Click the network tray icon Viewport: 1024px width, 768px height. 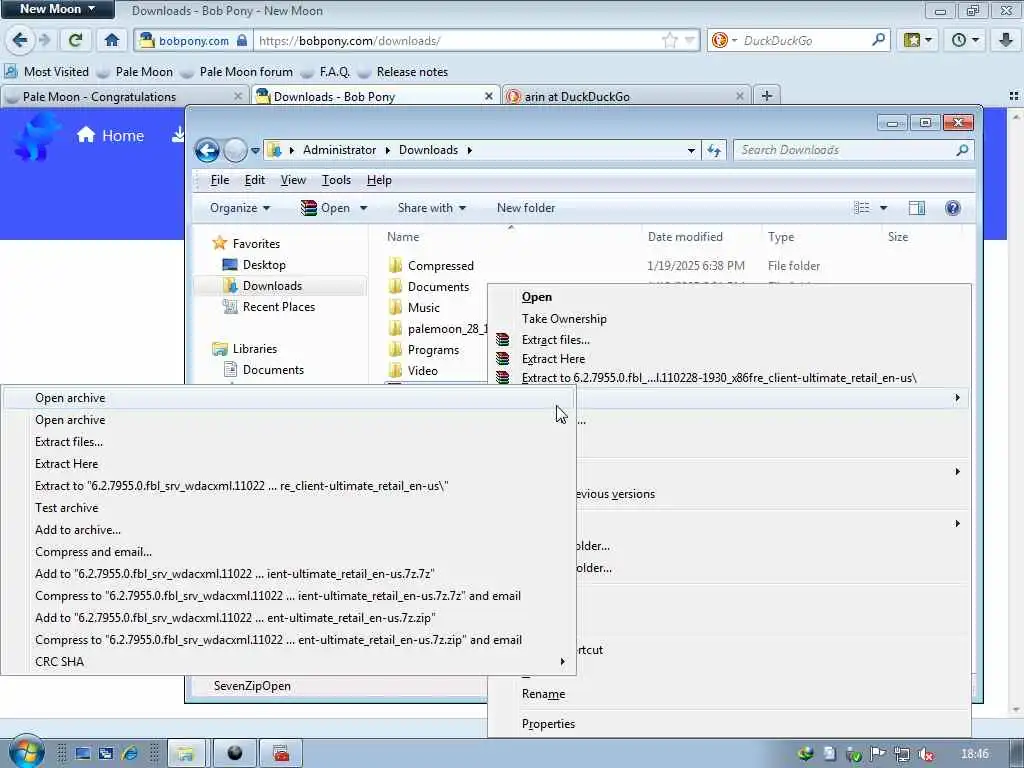[901, 754]
